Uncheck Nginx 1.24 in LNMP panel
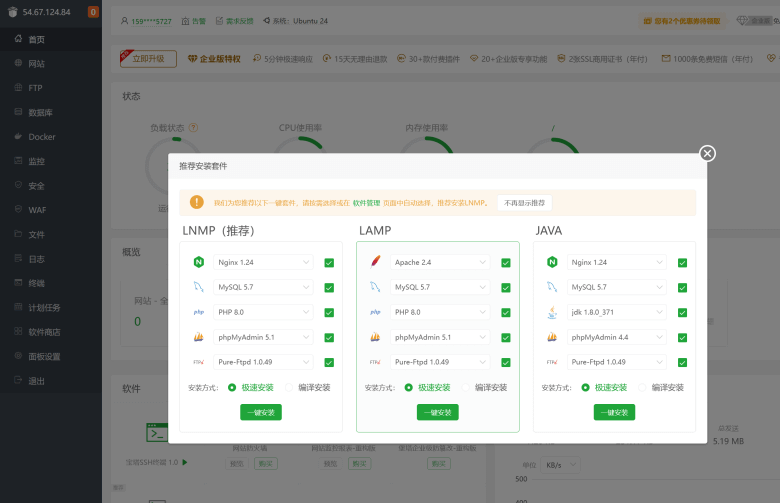Image resolution: width=780 pixels, height=503 pixels. pos(329,263)
